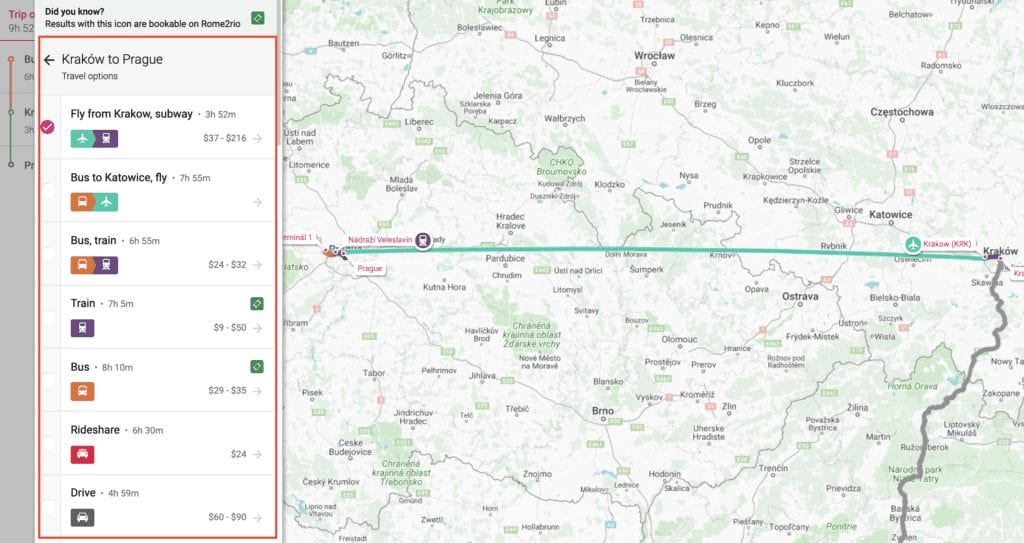
Task: Click the teal airplane icon under Fly from Krakow
Action: (x=82, y=139)
